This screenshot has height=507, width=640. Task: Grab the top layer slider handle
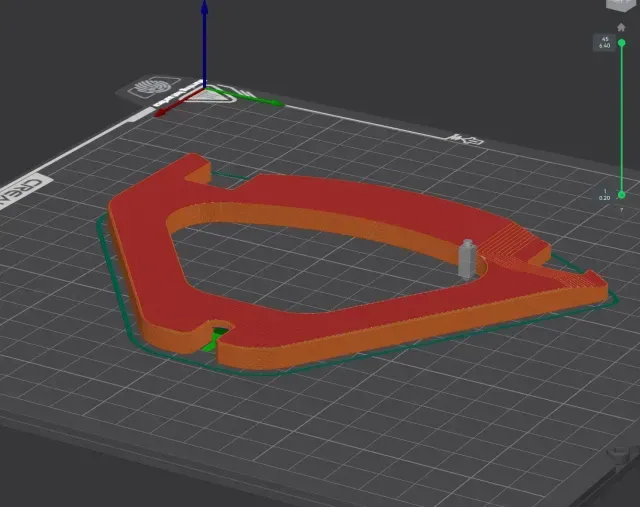(x=622, y=43)
